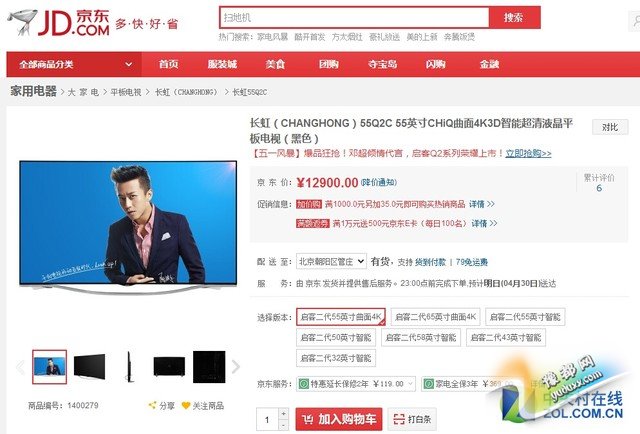Viewport: 640px width, 434px height.
Task: Select the TV side-profile thumbnail
Action: [130, 366]
